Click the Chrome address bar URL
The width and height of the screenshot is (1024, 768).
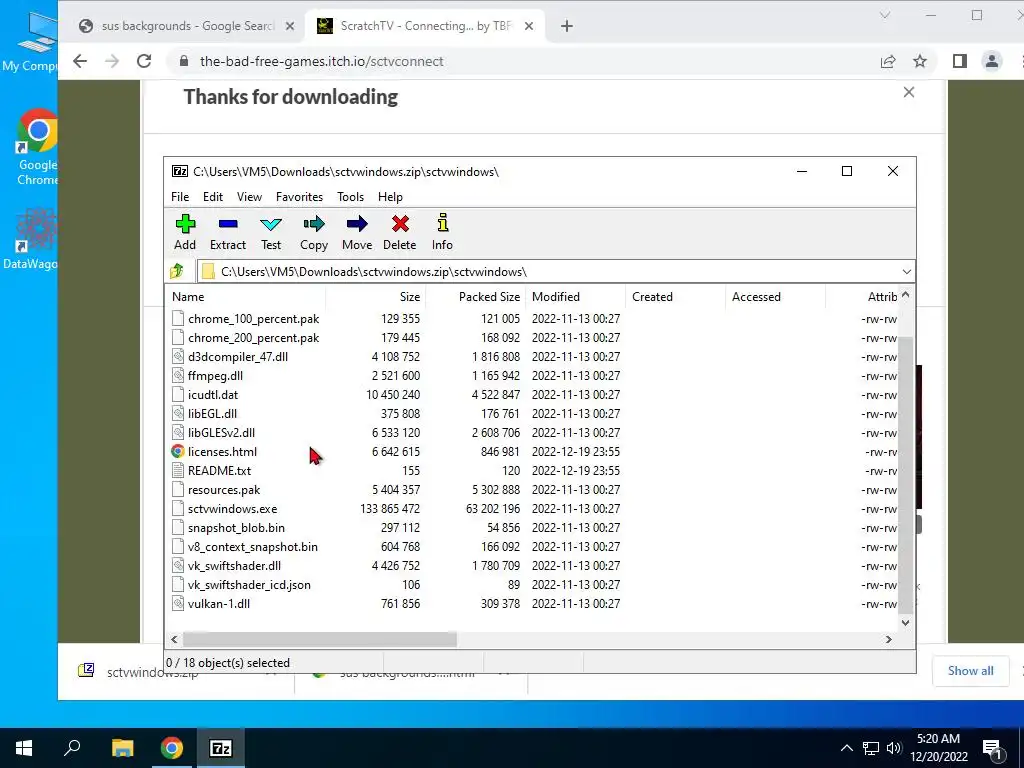[x=321, y=61]
